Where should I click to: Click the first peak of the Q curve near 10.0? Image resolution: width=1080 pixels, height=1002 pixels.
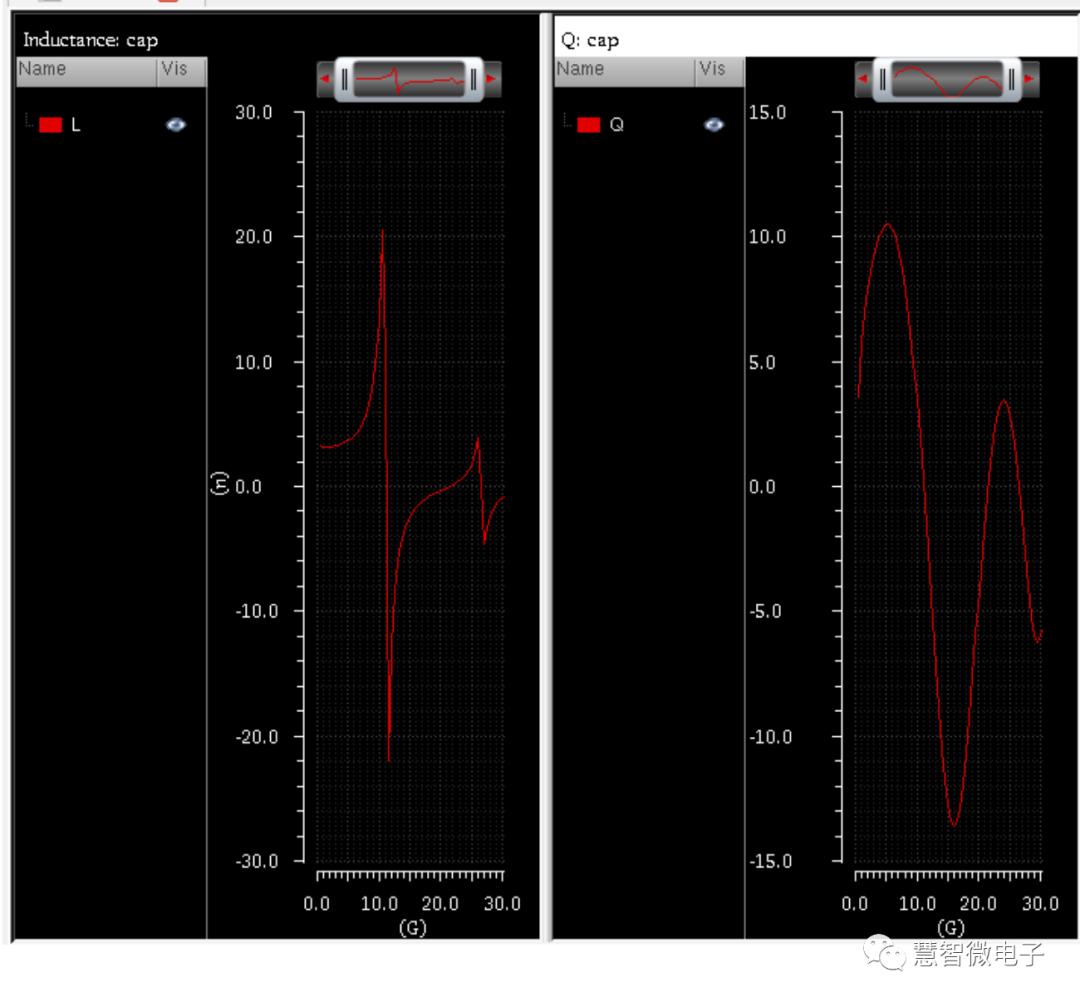point(887,225)
